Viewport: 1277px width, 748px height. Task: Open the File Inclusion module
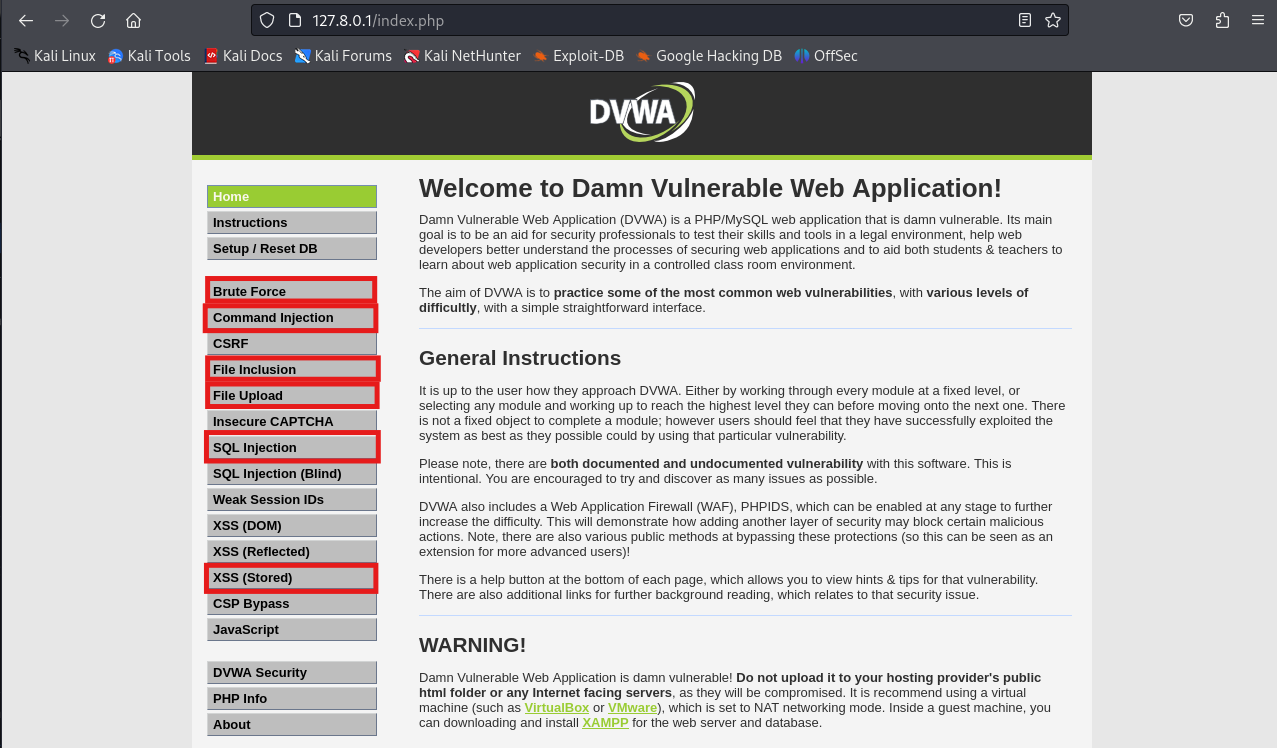pyautogui.click(x=292, y=370)
